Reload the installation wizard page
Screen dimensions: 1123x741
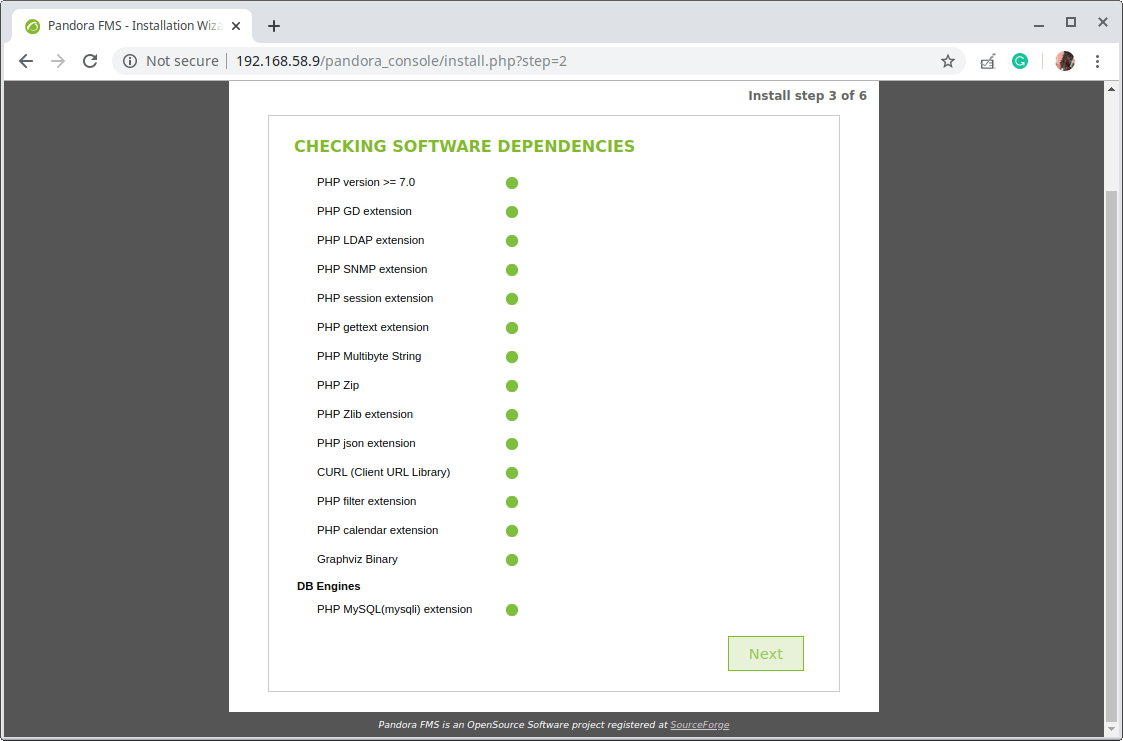90,61
